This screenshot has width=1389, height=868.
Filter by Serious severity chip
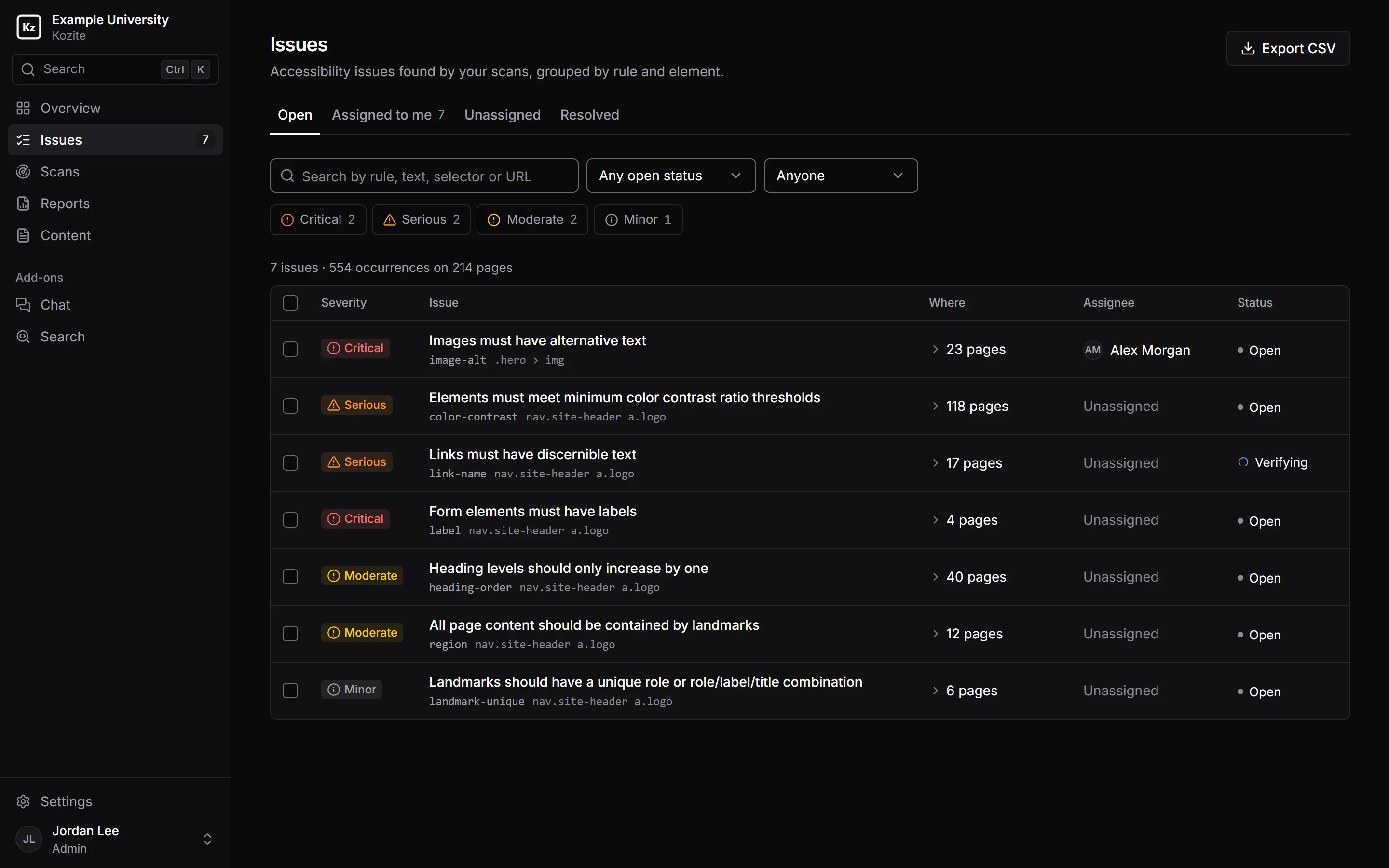click(422, 220)
